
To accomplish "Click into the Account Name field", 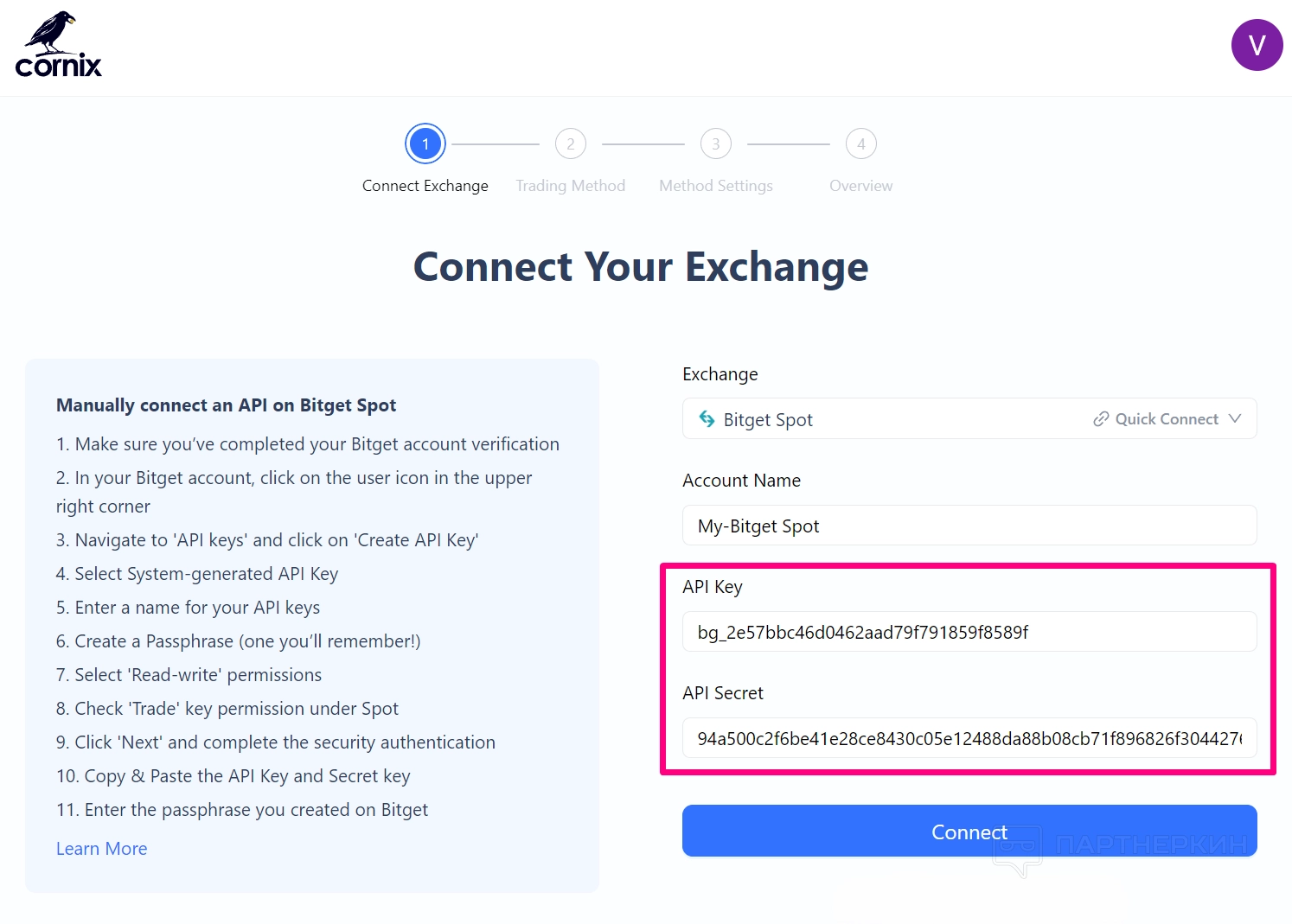I will (969, 526).
